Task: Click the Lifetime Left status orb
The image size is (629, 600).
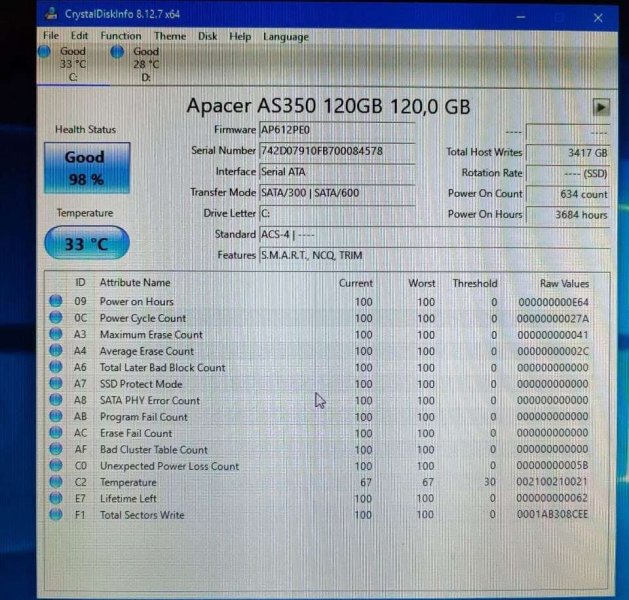Action: tap(55, 498)
